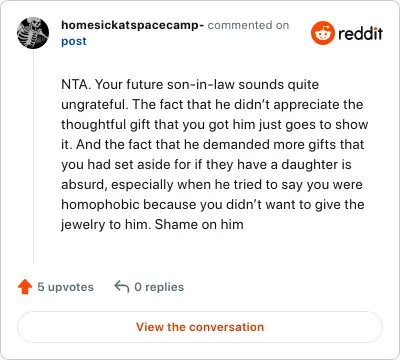Click the phrase "thoughtful gift"
This screenshot has height=360, width=400.
[106, 125]
